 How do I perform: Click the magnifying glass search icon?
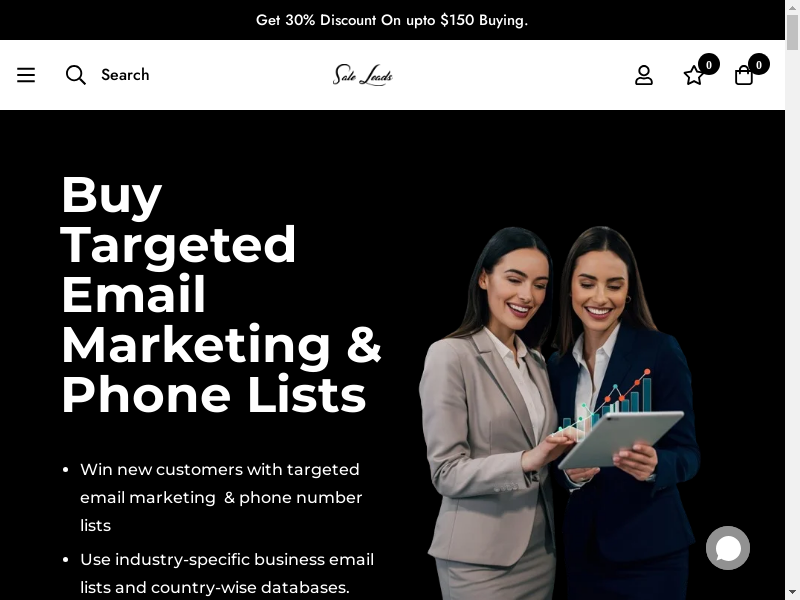pos(76,75)
